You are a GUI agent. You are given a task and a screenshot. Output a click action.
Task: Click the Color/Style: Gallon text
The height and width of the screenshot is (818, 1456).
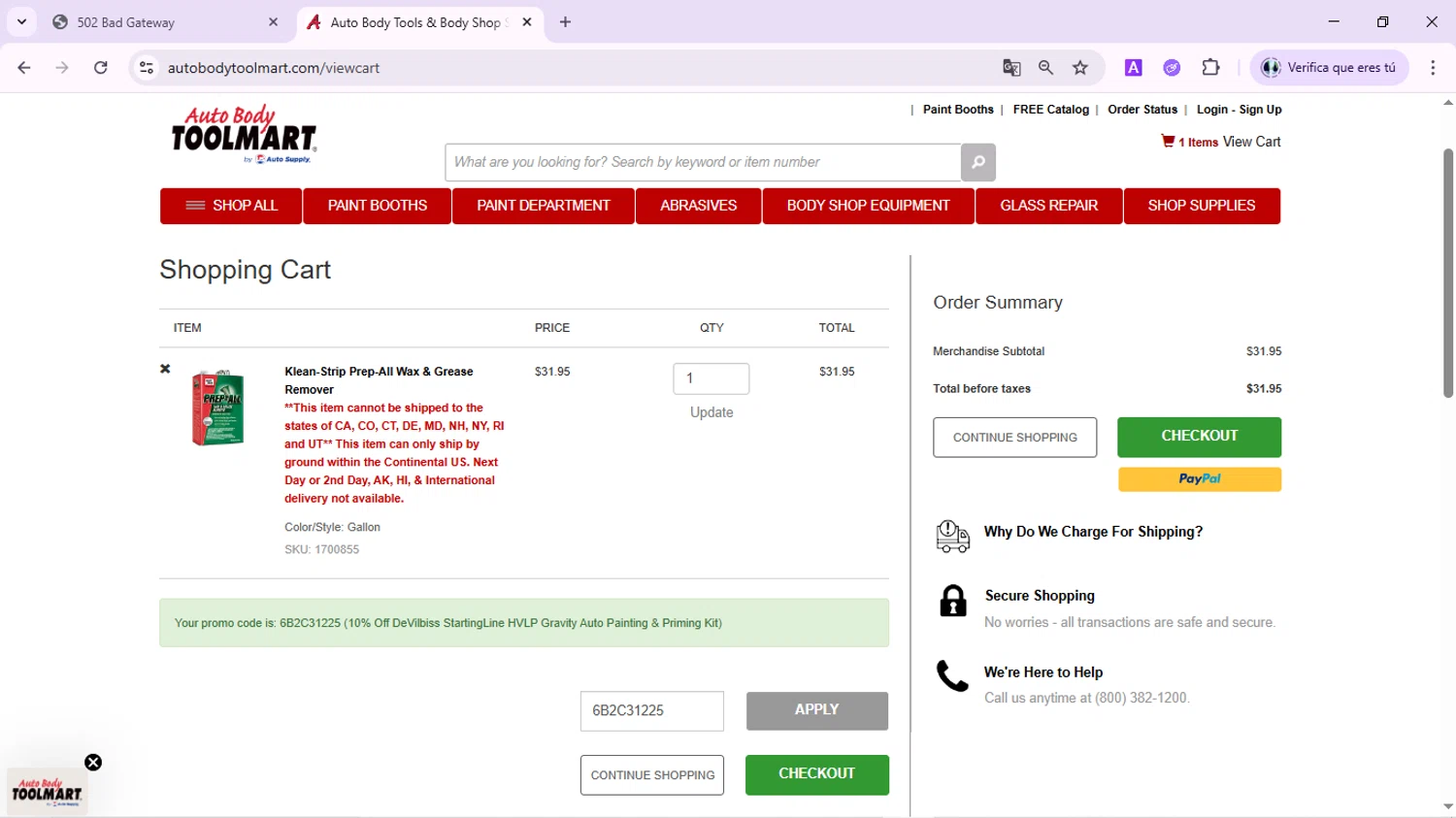coord(332,527)
